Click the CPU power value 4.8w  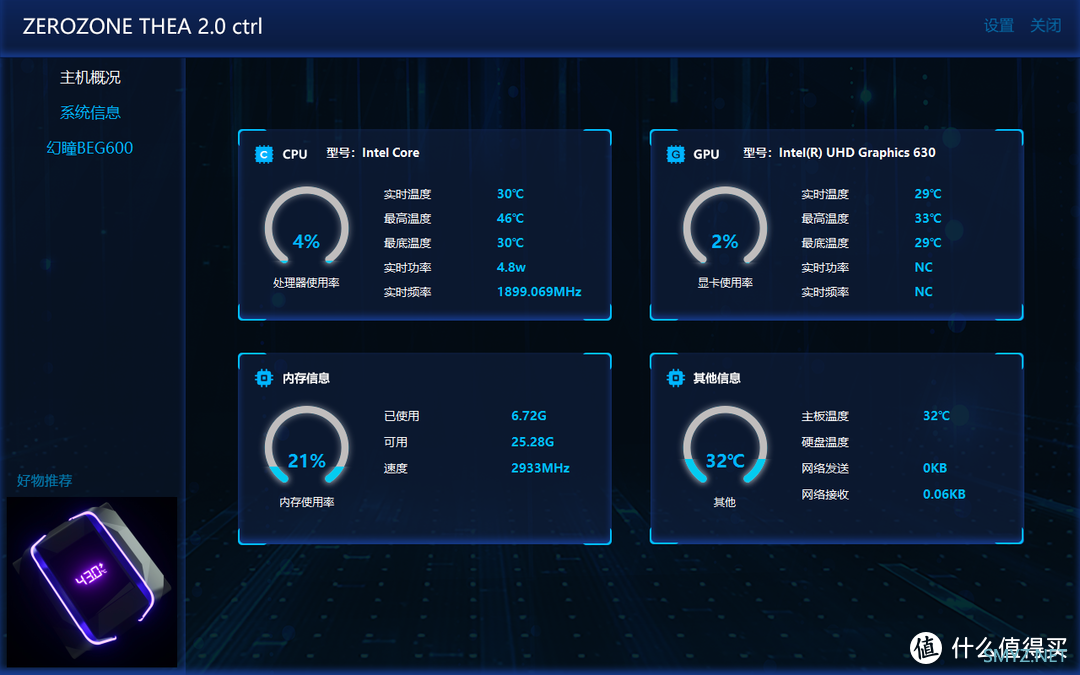point(511,267)
